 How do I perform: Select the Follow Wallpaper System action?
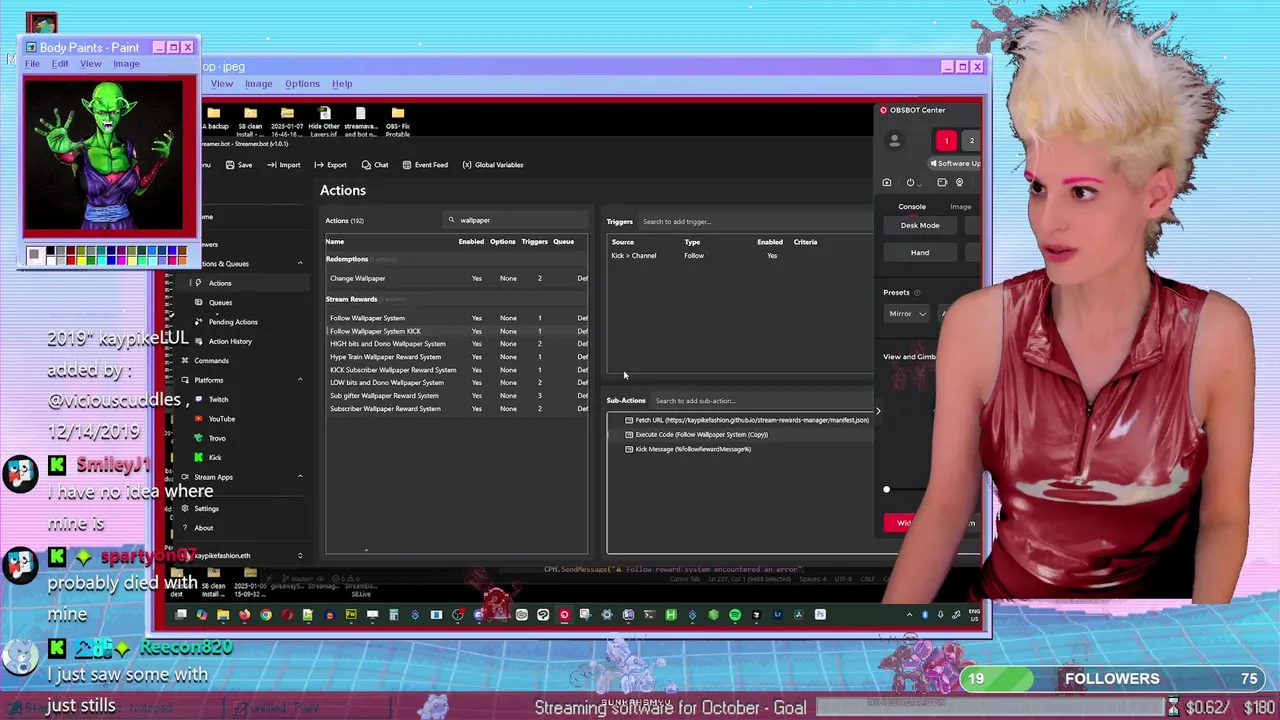456,318
